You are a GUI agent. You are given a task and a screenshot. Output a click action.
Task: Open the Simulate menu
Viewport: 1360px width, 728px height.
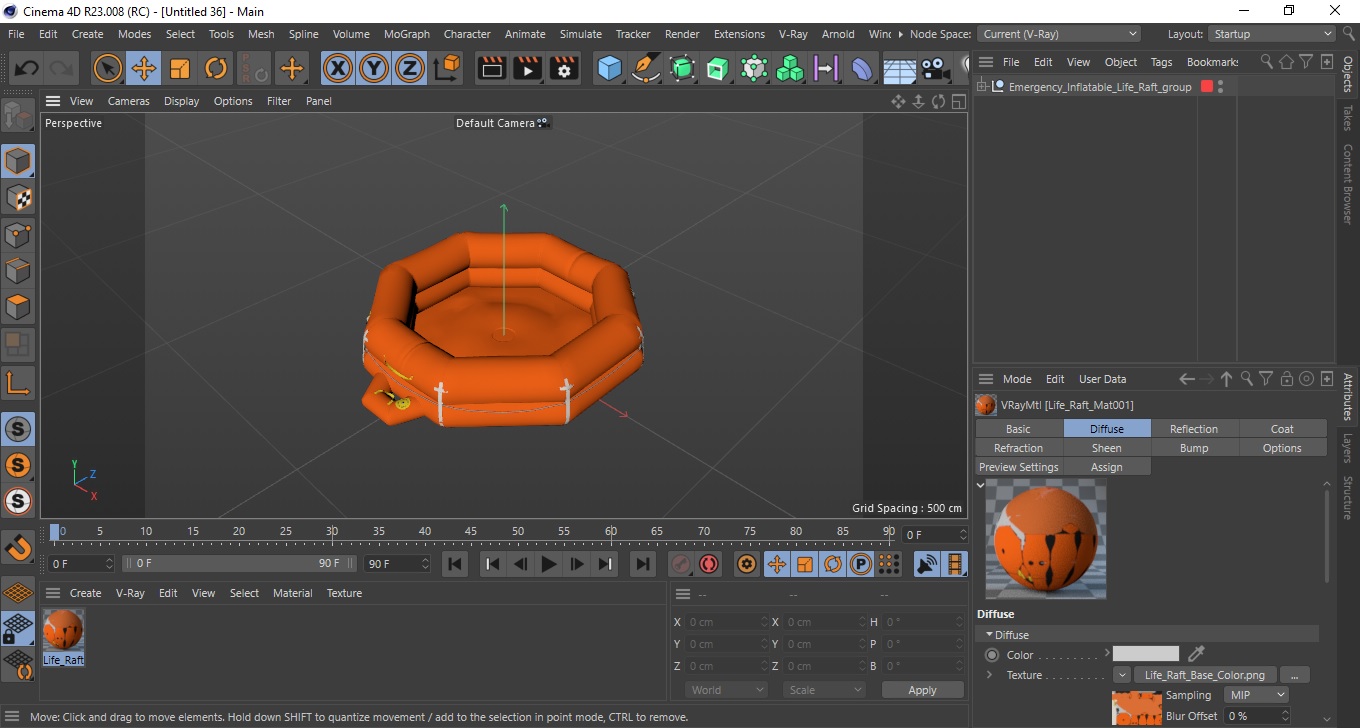580,34
